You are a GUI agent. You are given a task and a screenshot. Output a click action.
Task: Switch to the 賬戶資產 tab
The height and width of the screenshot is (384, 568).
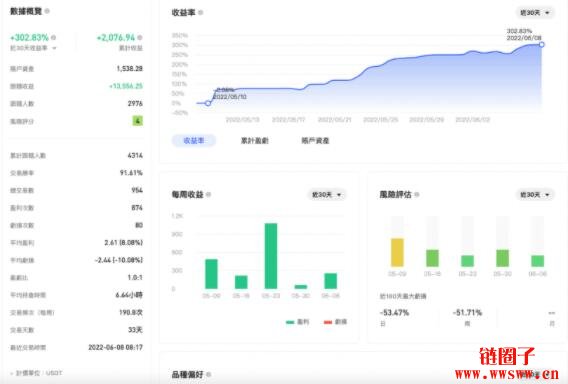(315, 141)
